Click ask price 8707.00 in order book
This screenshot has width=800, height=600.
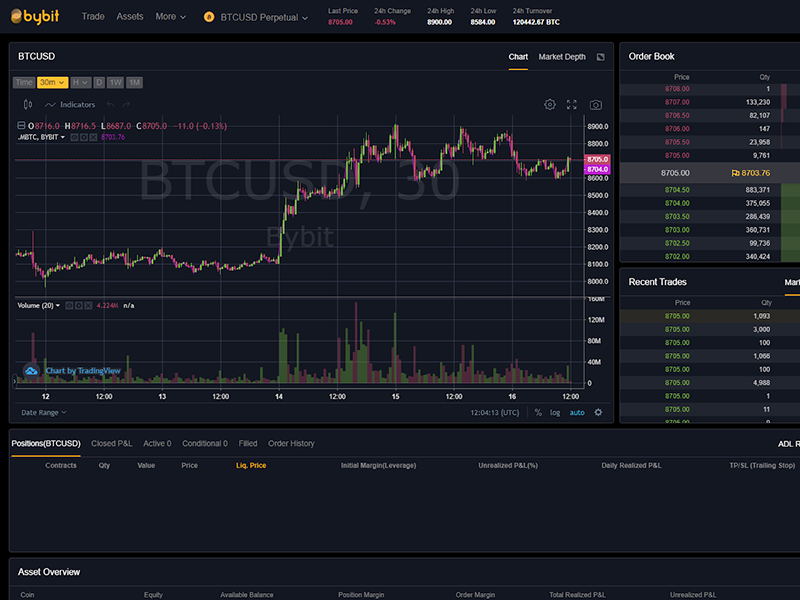(677, 103)
